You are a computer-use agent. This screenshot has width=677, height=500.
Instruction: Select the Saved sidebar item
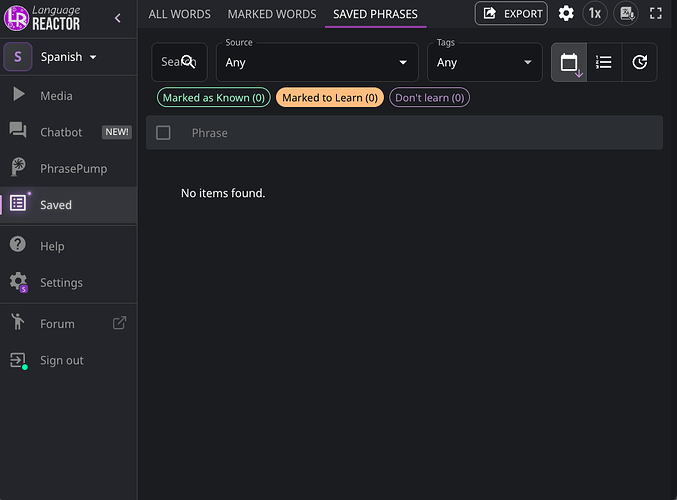point(69,205)
